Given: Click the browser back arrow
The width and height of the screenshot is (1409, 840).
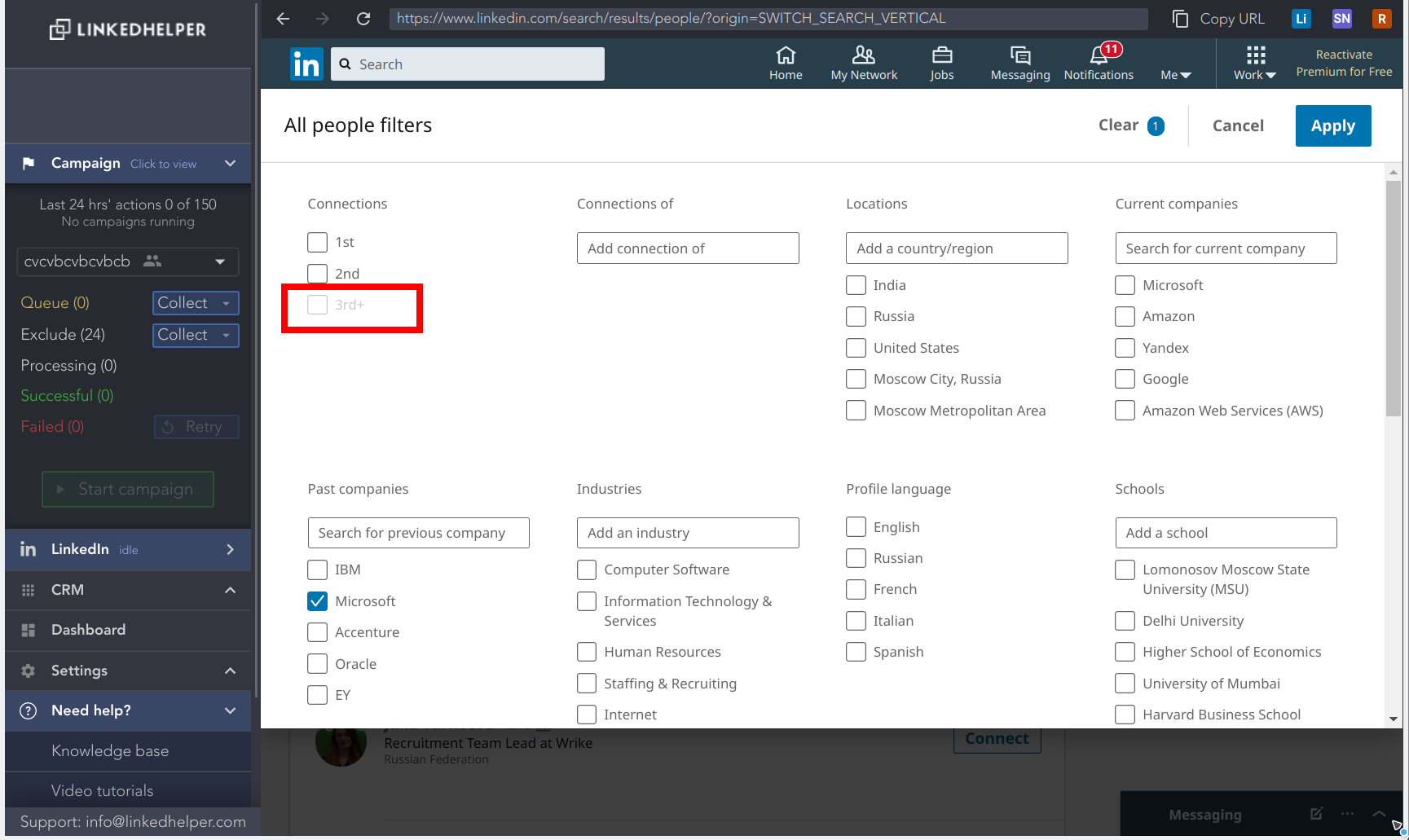Looking at the screenshot, I should tap(283, 18).
